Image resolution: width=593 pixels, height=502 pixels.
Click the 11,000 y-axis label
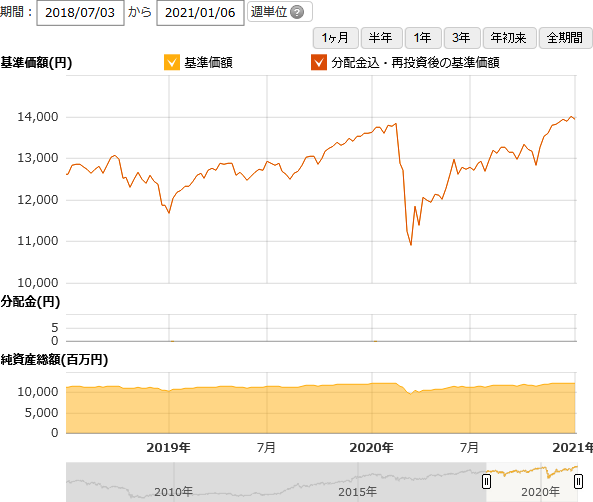coord(38,241)
